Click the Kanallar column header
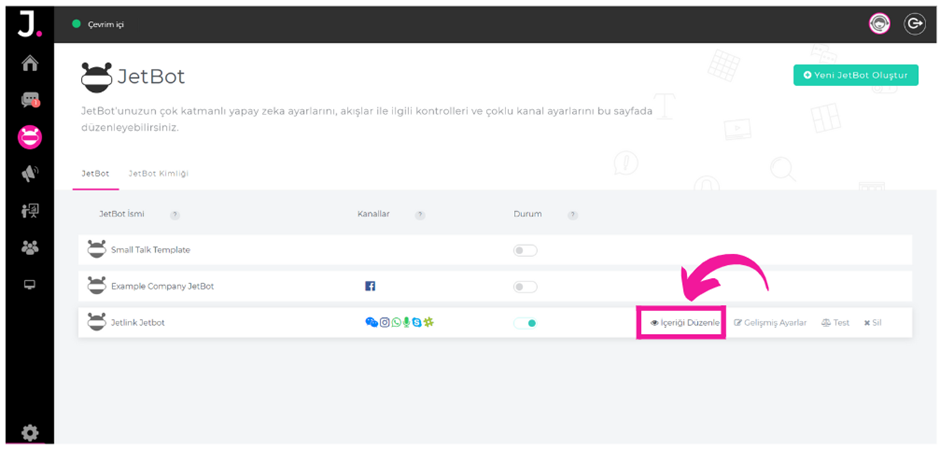The height and width of the screenshot is (450, 940). point(373,215)
